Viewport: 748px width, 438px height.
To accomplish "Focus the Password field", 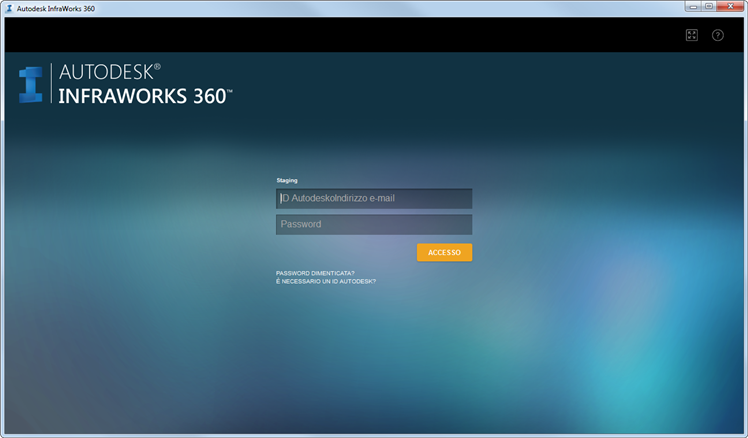I will (374, 224).
